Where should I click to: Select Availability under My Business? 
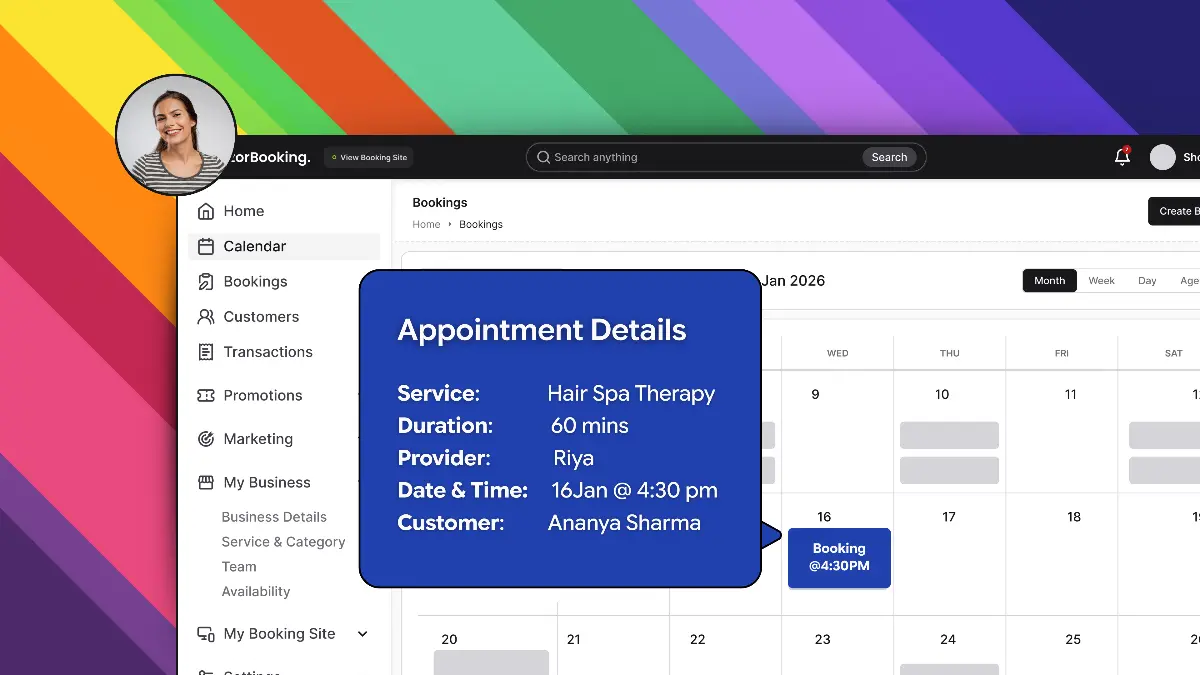tap(255, 591)
